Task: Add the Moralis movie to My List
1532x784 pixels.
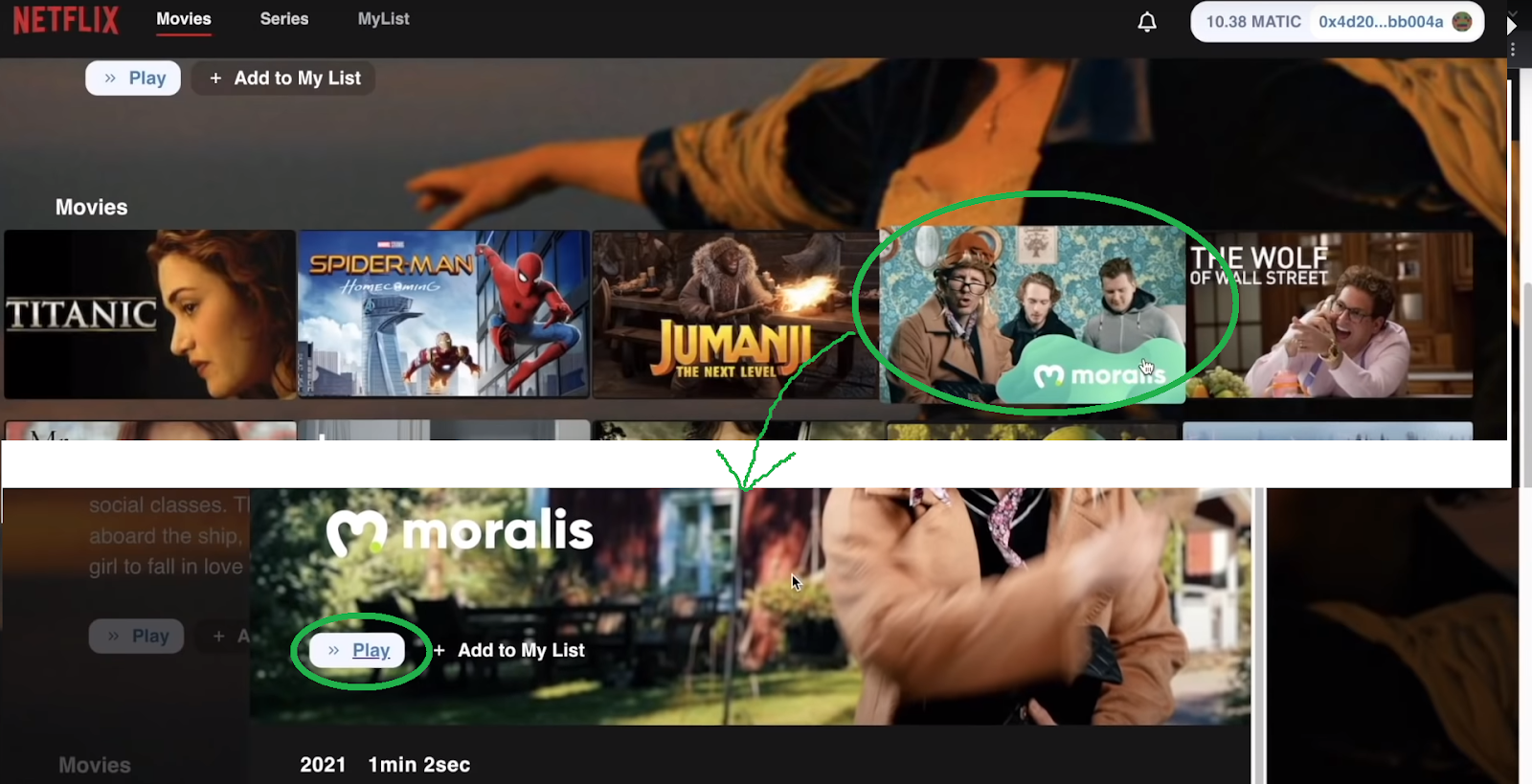Action: point(509,650)
